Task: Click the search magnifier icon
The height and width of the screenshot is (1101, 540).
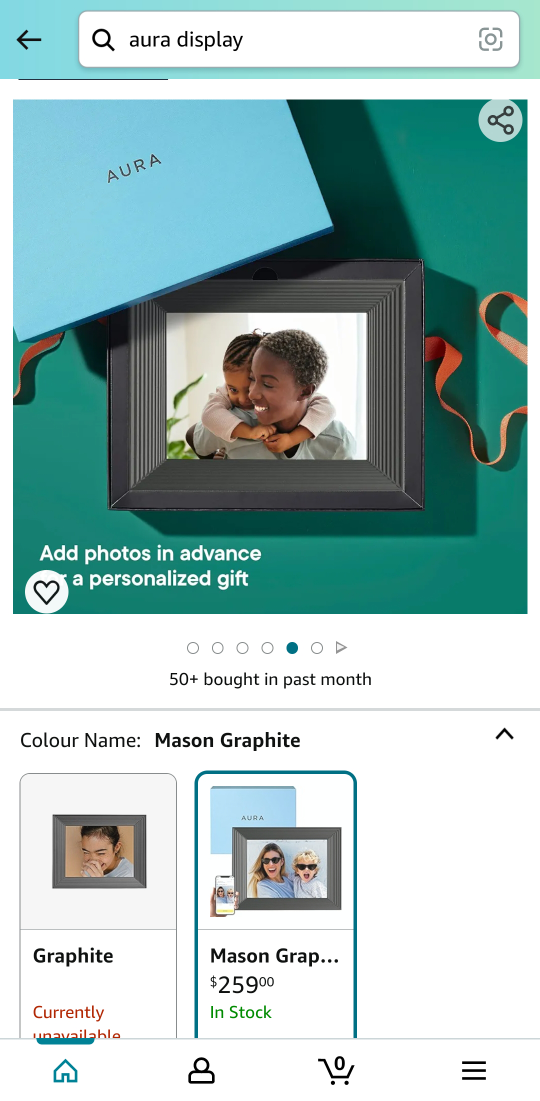Action: tap(103, 40)
